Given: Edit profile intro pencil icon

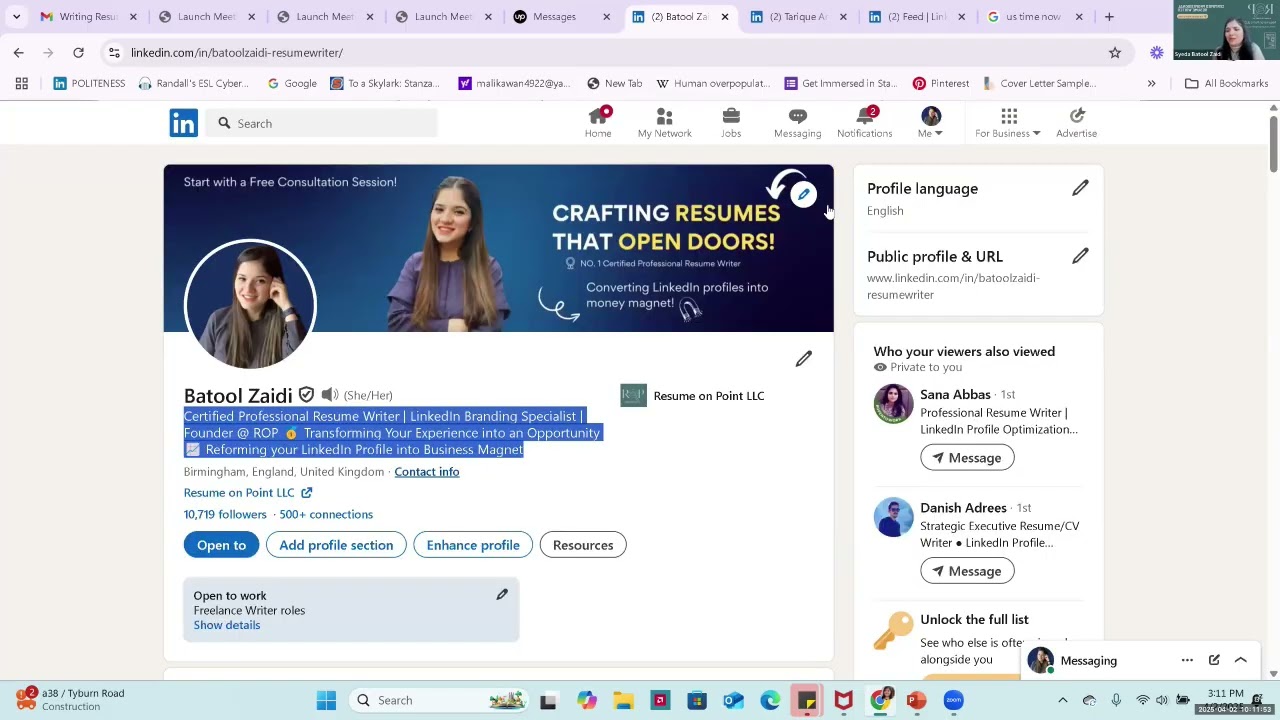Looking at the screenshot, I should pyautogui.click(x=803, y=359).
